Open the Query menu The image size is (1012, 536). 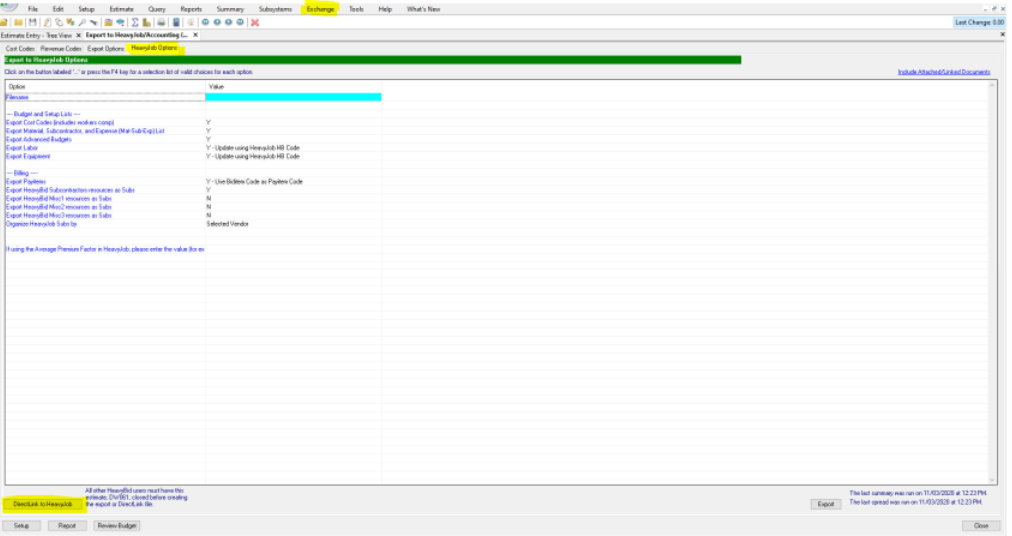[x=157, y=9]
